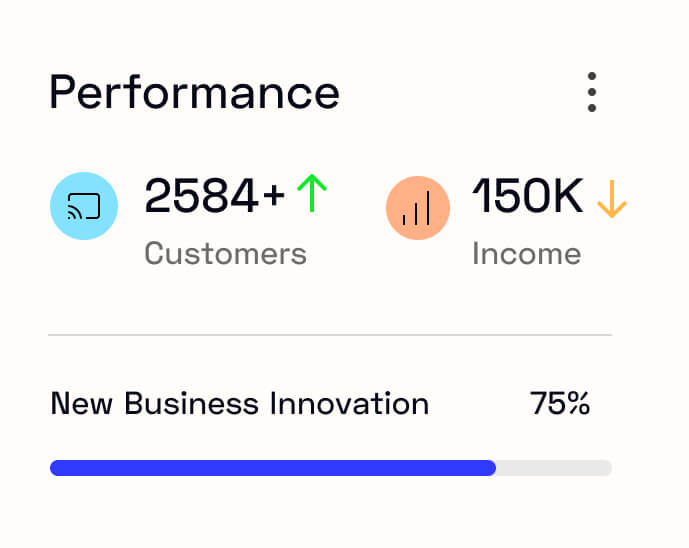This screenshot has width=689, height=548.
Task: Click the horizontal divider line
Action: pyautogui.click(x=330, y=335)
